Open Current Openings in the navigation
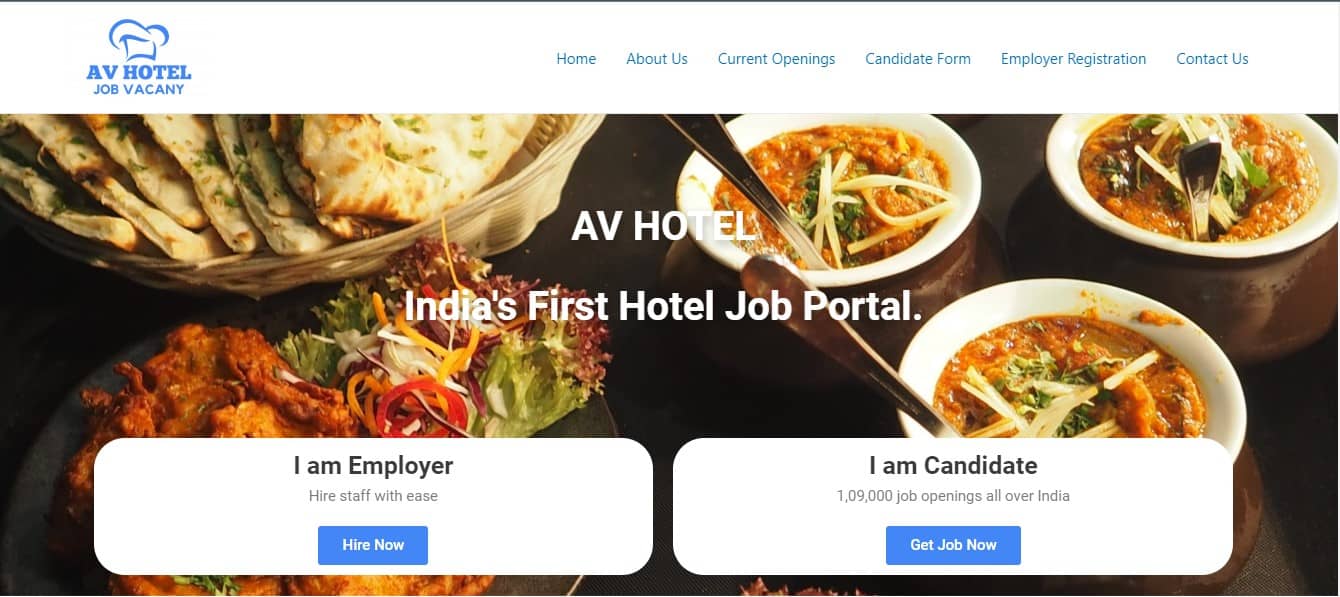The height and width of the screenshot is (597, 1340). (776, 59)
